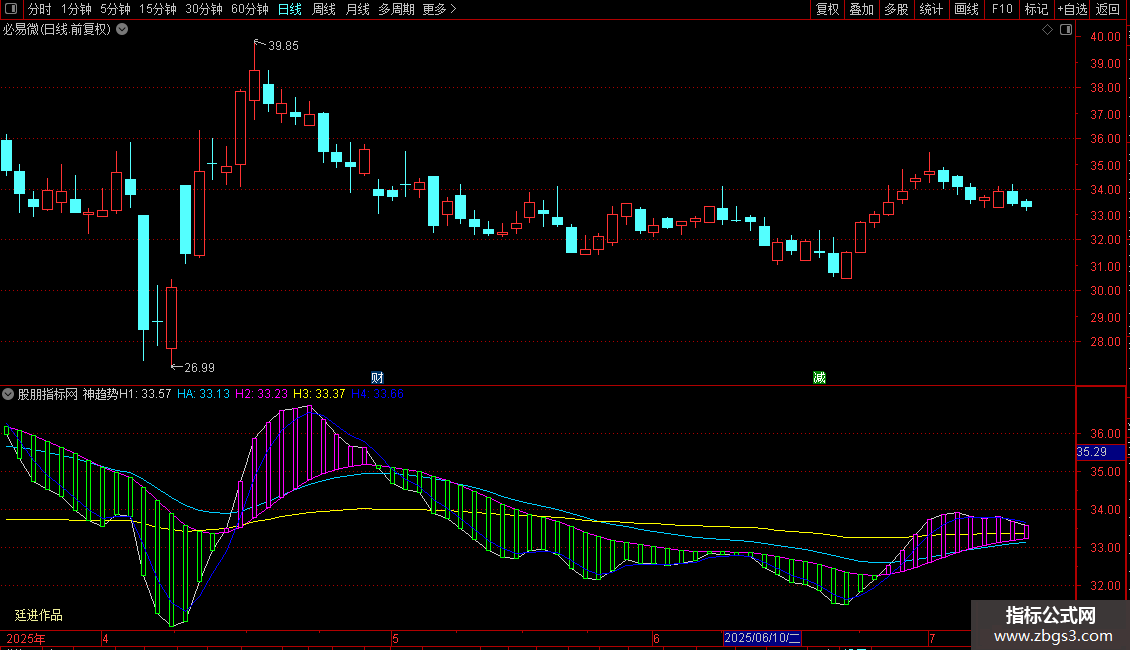Open F10 company info

1002,9
